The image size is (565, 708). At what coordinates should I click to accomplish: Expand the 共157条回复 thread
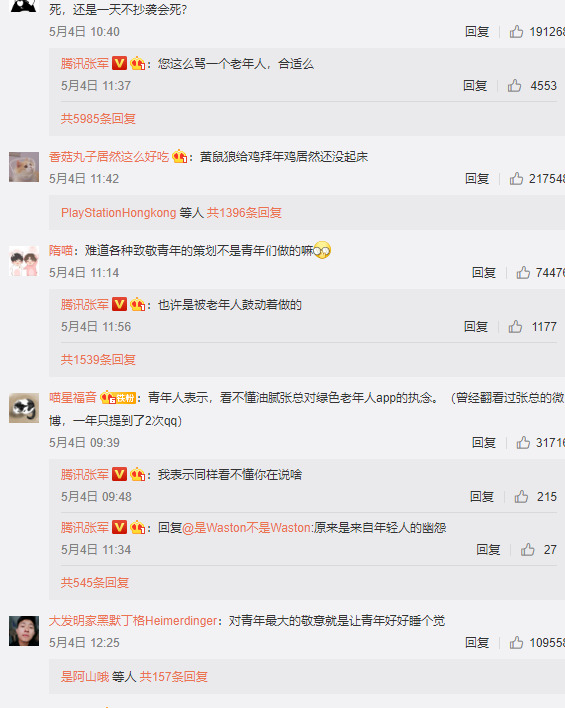tap(174, 676)
